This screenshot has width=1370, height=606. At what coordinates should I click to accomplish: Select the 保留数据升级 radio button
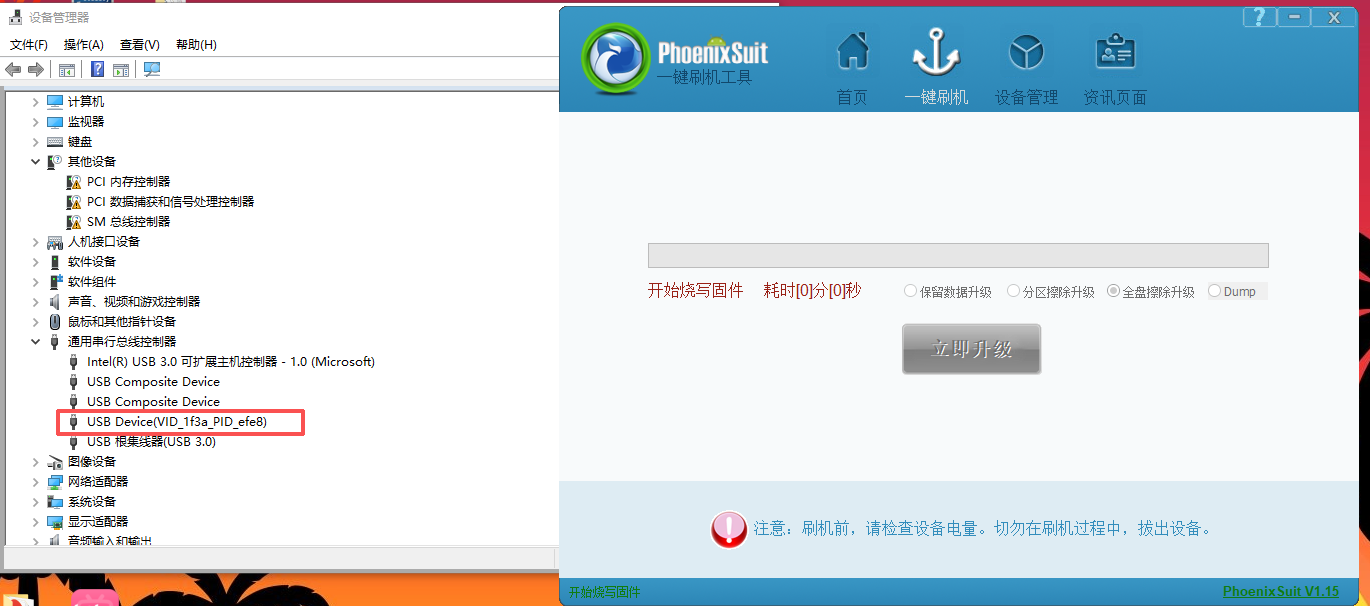pos(910,290)
